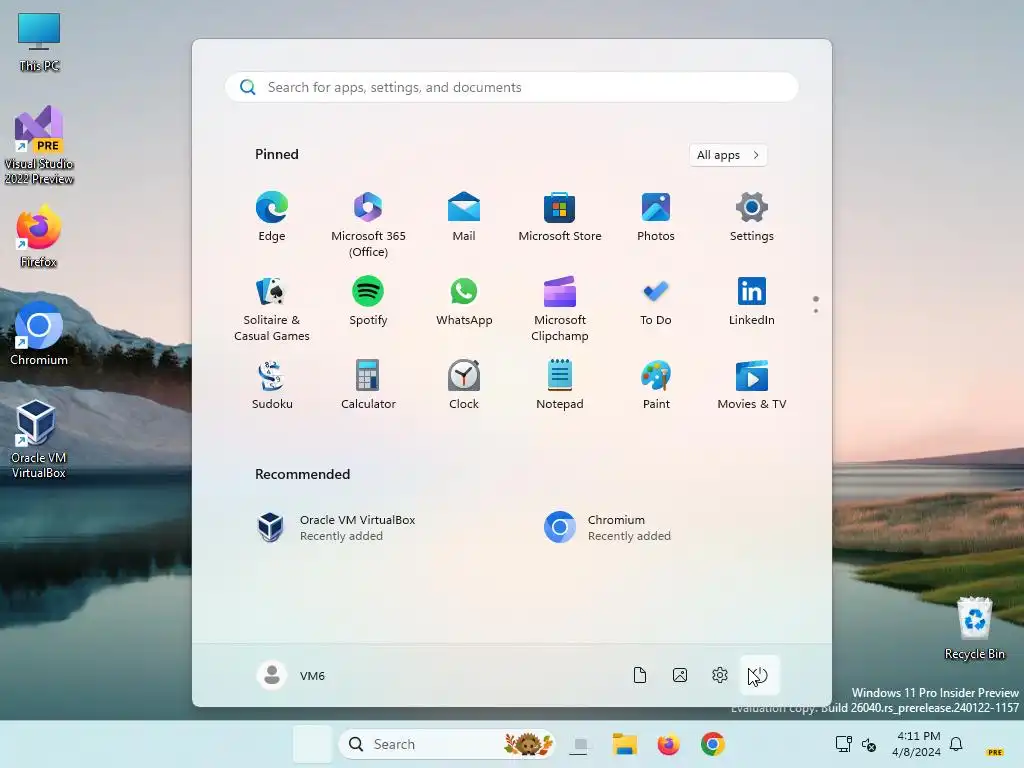Open the Edge pinned app
This screenshot has width=1024, height=768.
pos(272,217)
